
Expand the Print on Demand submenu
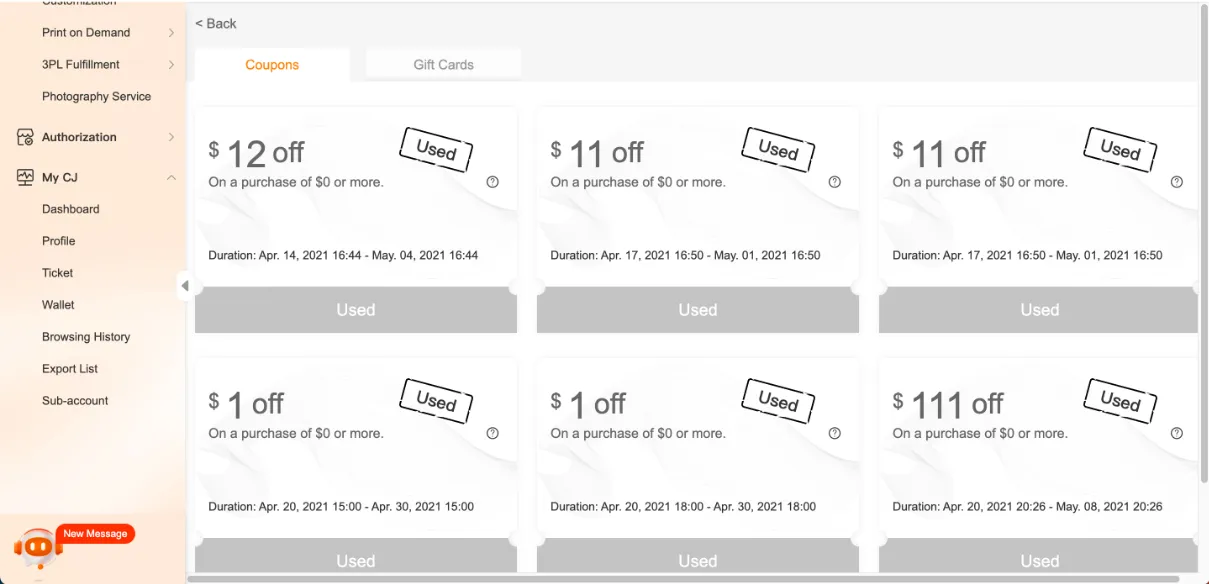[x=171, y=33]
